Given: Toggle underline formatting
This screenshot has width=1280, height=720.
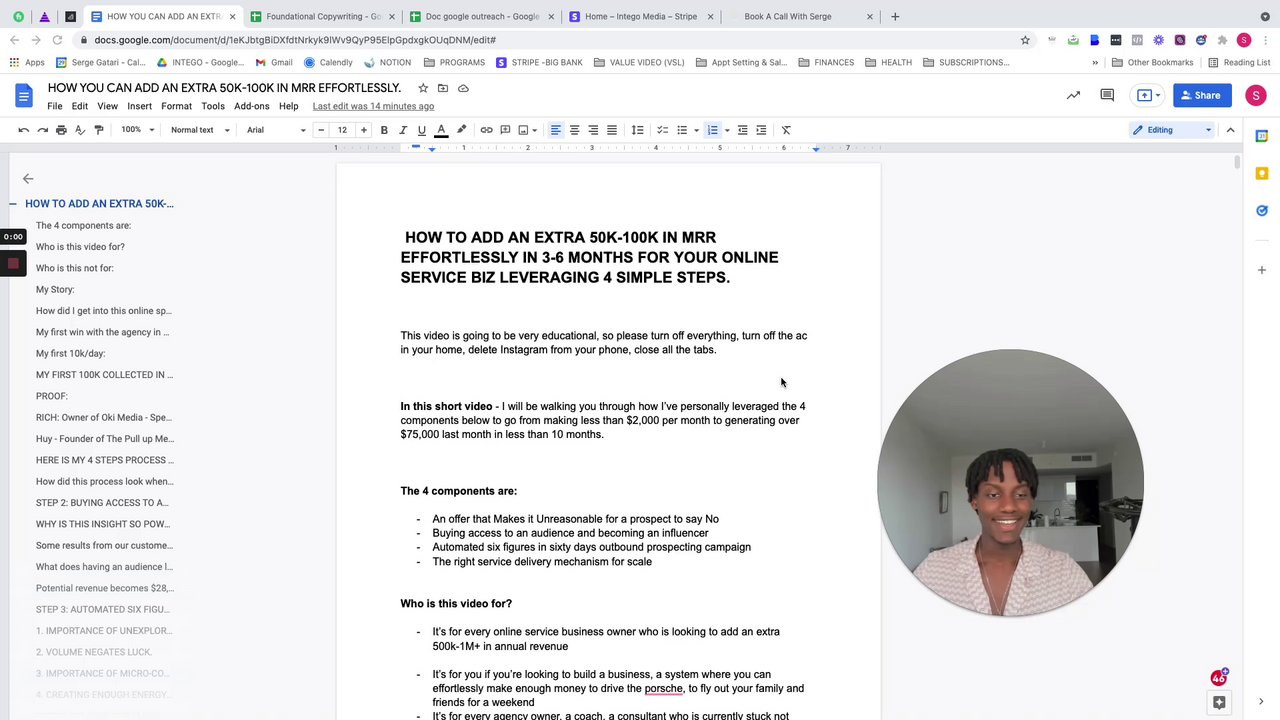Looking at the screenshot, I should coord(422,130).
